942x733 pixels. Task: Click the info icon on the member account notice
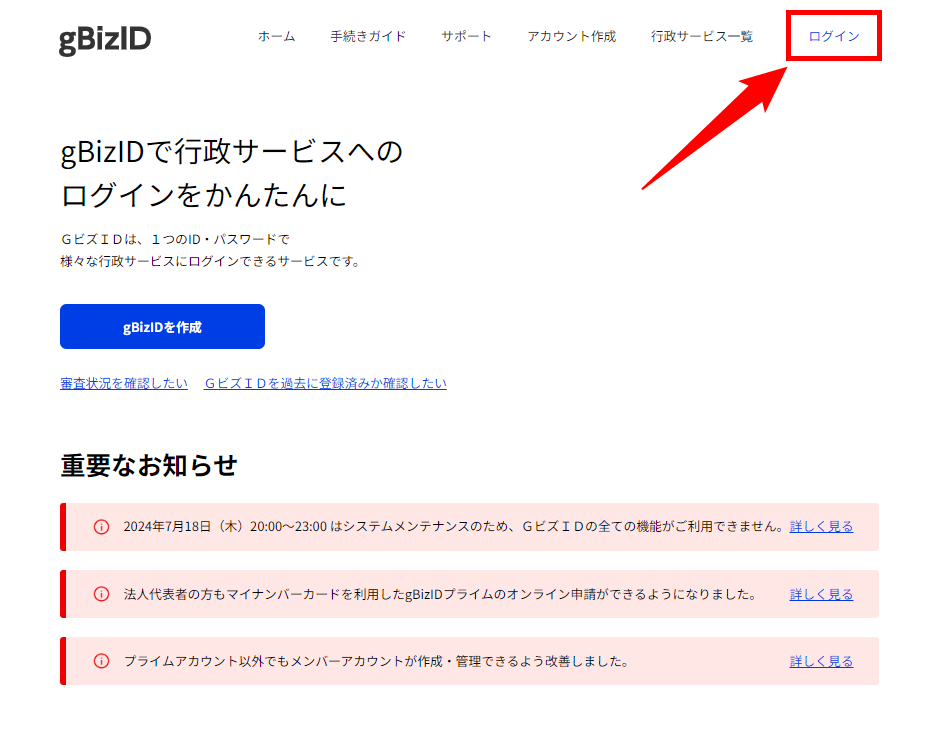click(101, 661)
